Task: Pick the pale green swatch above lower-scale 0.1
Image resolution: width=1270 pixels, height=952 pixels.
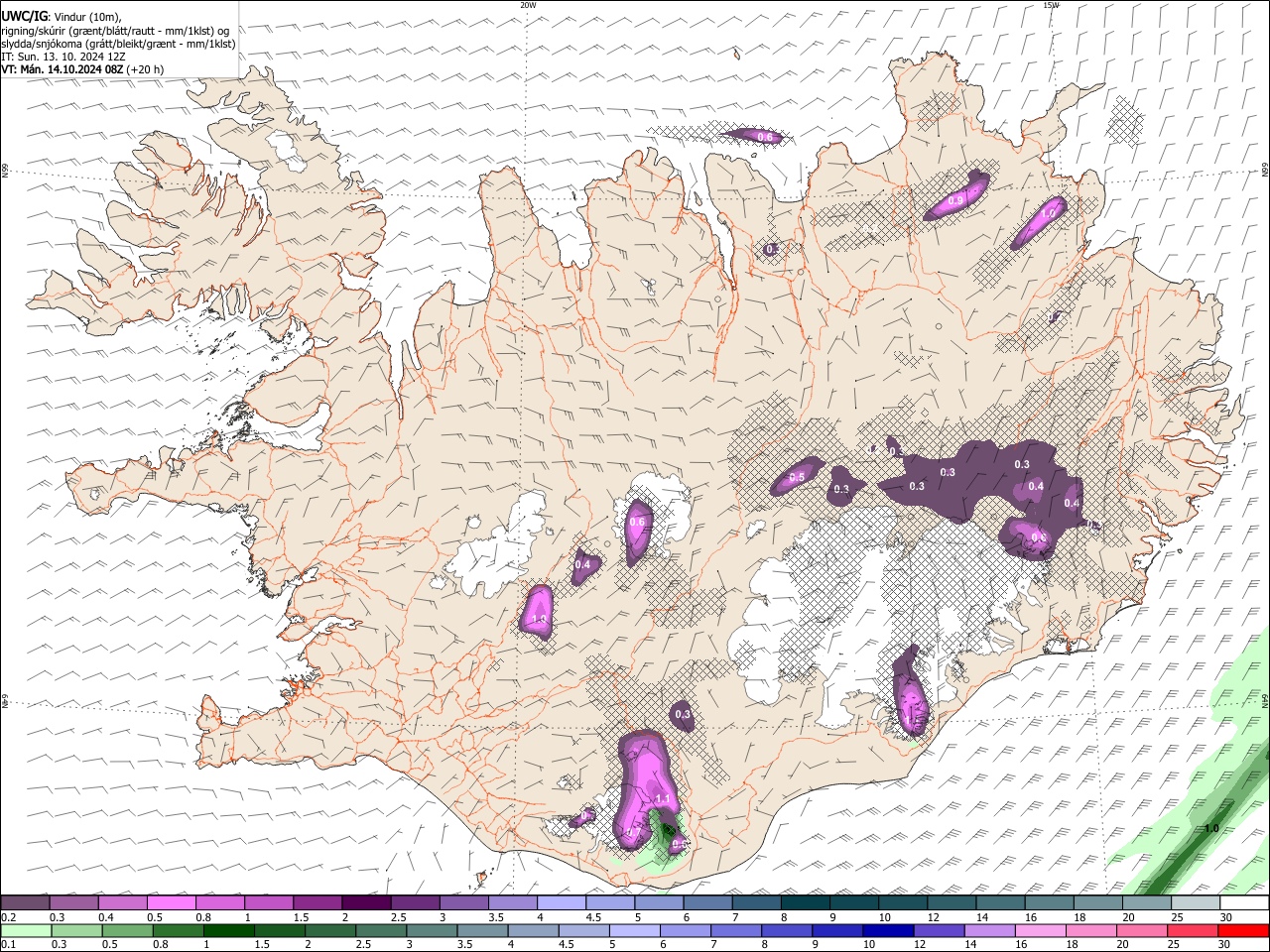Action: pyautogui.click(x=26, y=930)
